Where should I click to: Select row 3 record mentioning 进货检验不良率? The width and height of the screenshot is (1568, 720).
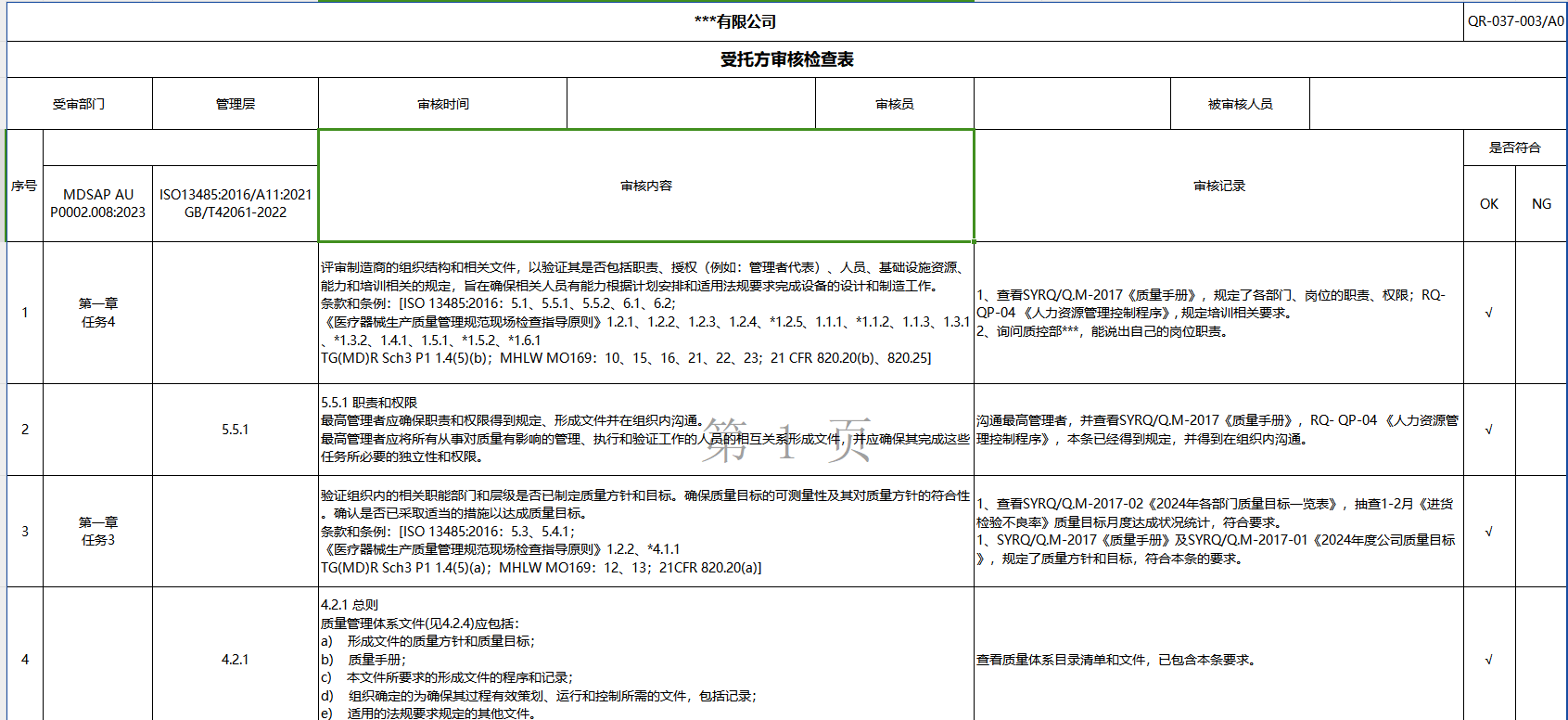[x=1218, y=532]
